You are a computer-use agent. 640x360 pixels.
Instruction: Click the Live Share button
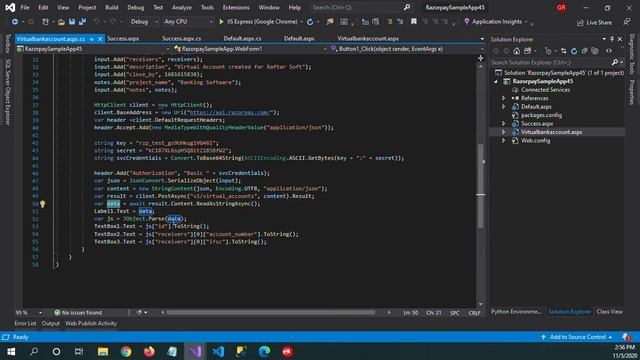click(594, 22)
